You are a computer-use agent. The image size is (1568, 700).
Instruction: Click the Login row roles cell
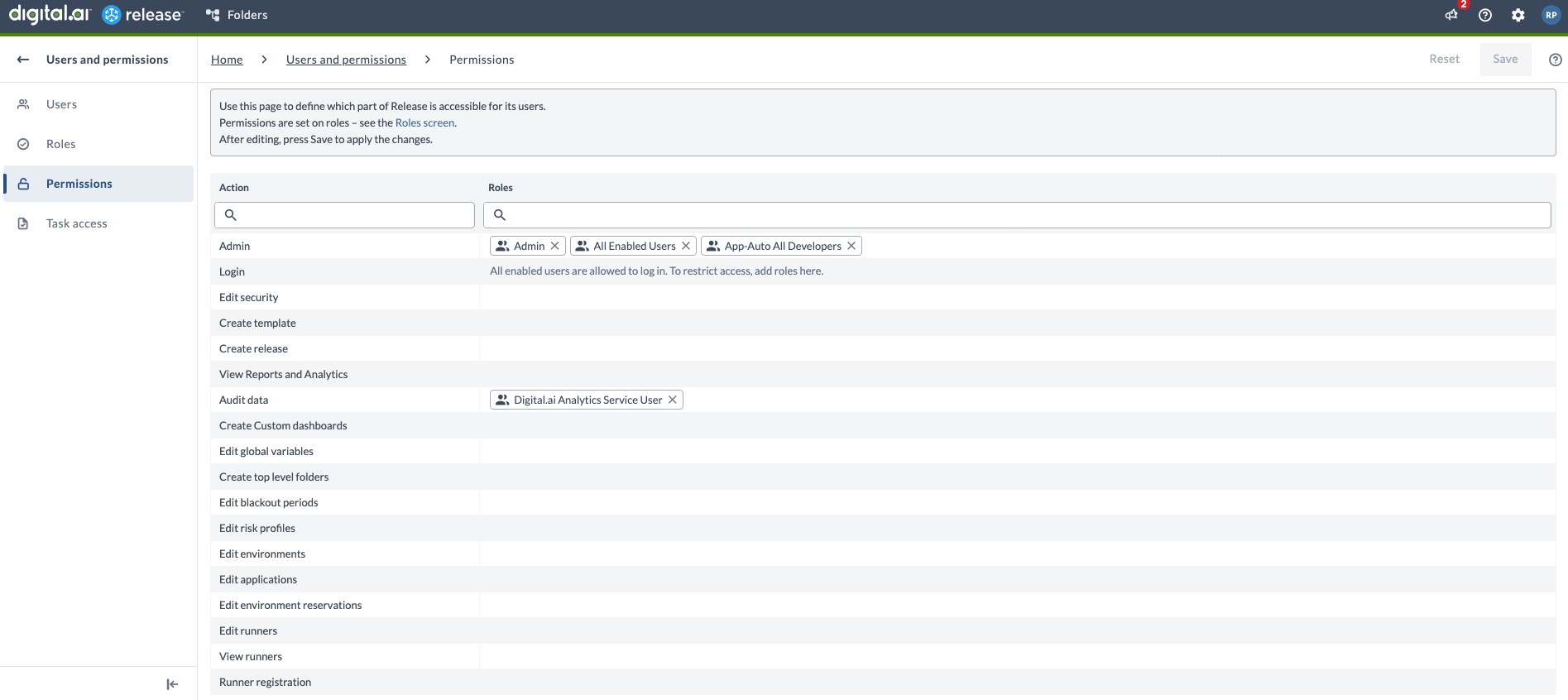[x=1018, y=271]
